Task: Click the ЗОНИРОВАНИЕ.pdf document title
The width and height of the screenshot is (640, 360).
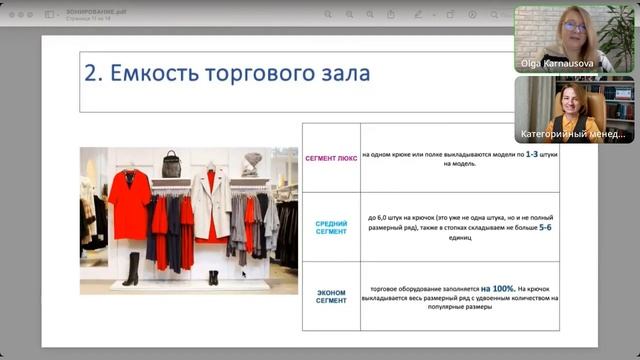Action: [96, 12]
